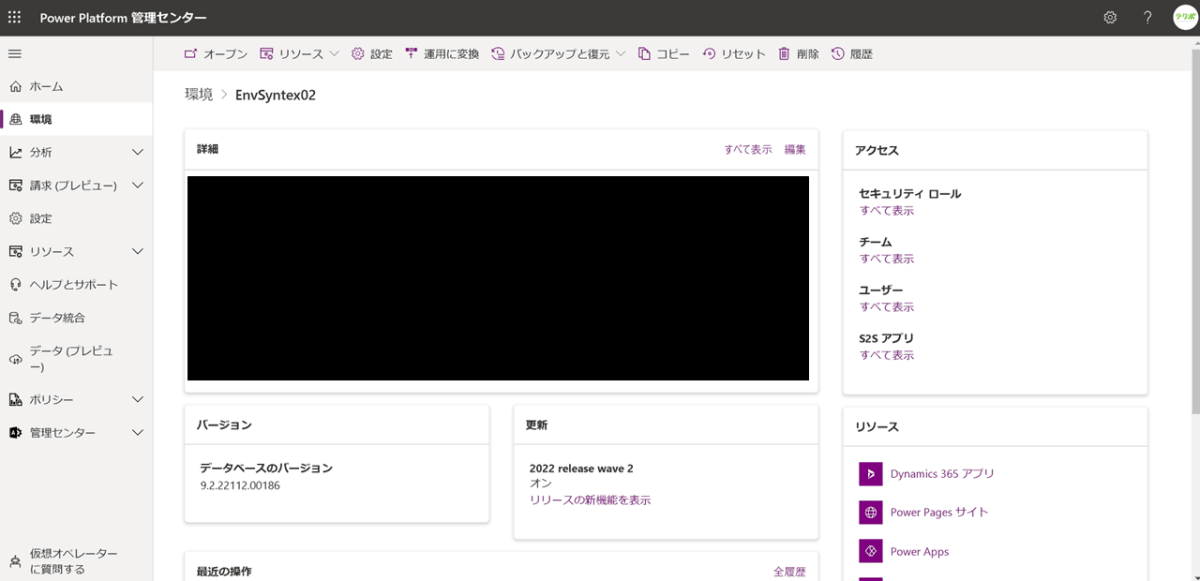Screen dimensions: 1200x581
Task: Click the データ (プレビュー) cloud icon
Action: [x=15, y=359]
